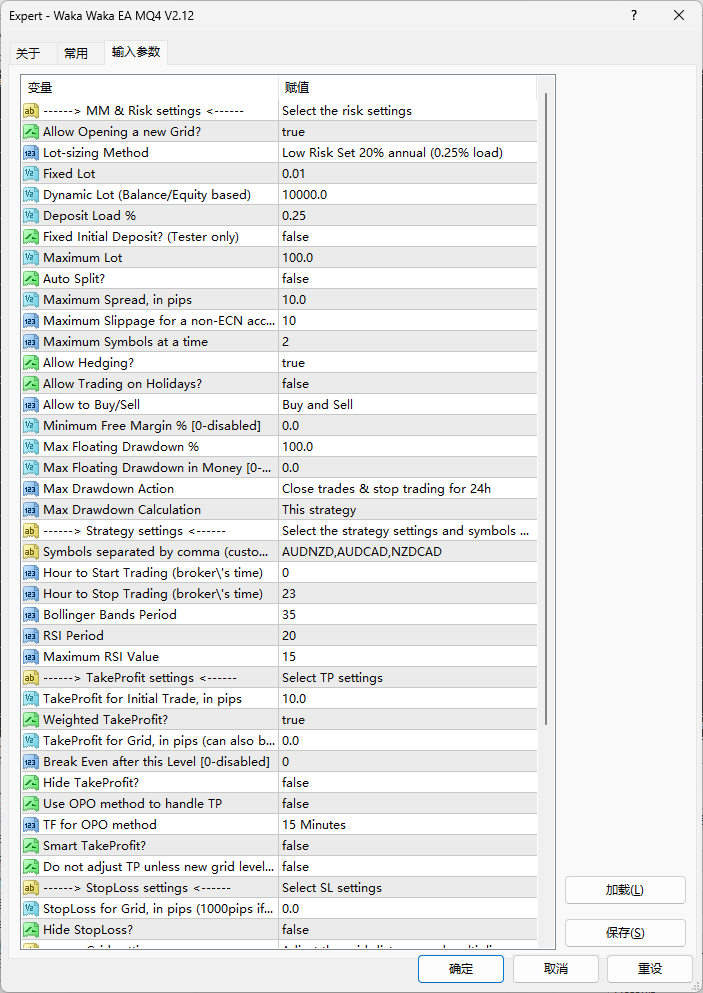Click the vertical scrollbar of parameter list
The width and height of the screenshot is (703, 993).
tap(546, 400)
